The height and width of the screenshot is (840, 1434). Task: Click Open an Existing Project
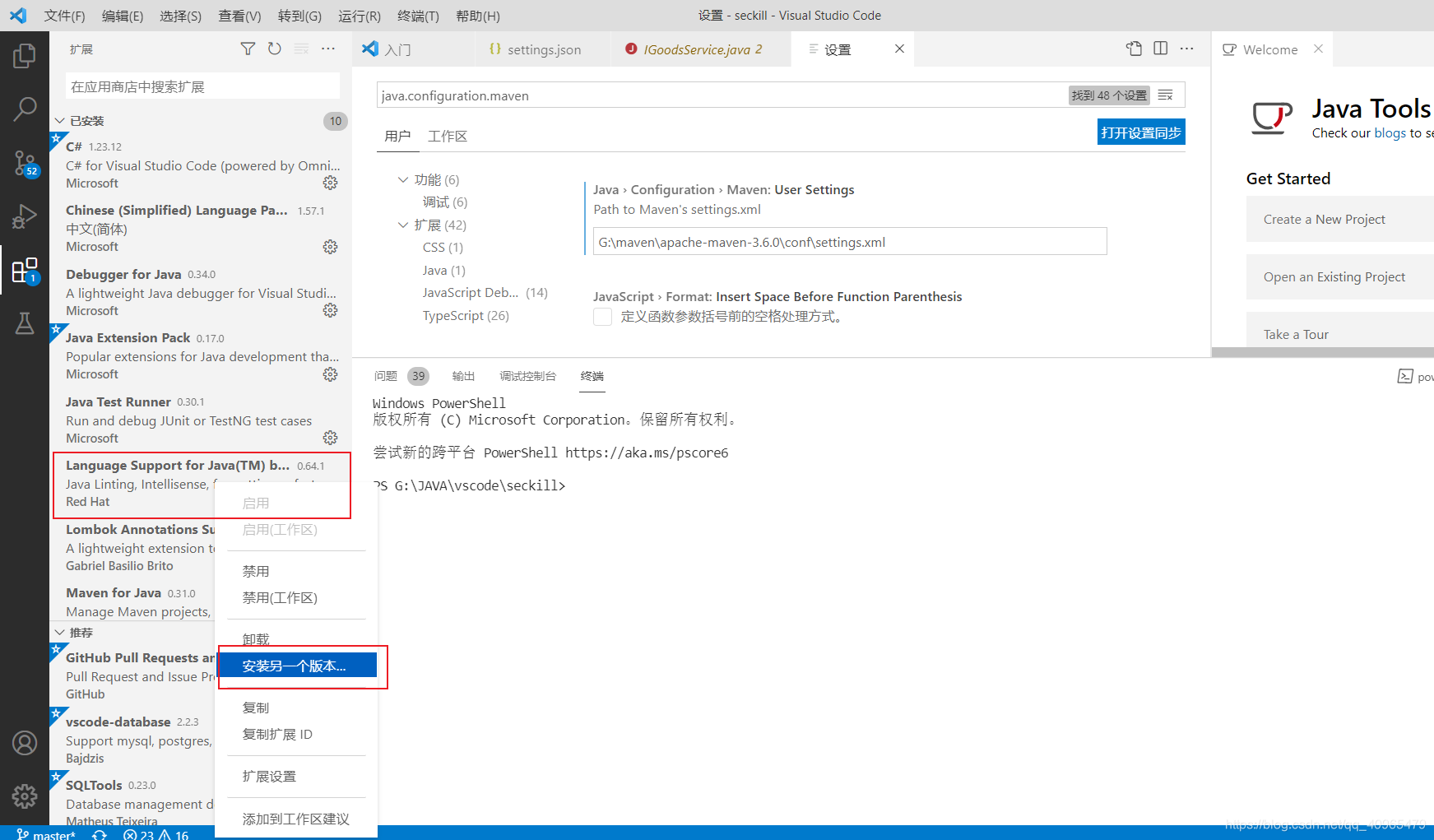1339,276
